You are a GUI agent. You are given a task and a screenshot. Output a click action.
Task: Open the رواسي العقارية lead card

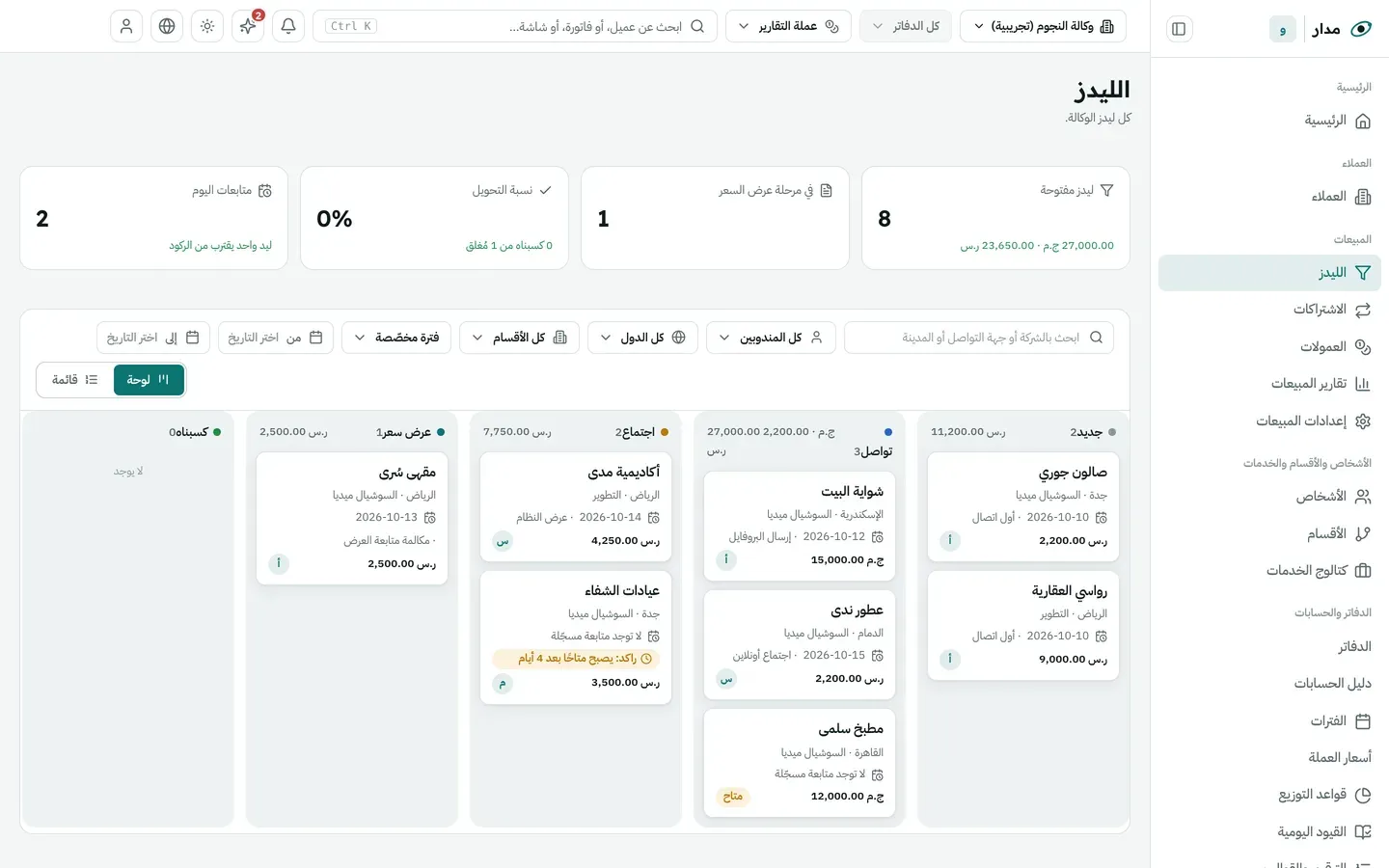[1023, 626]
